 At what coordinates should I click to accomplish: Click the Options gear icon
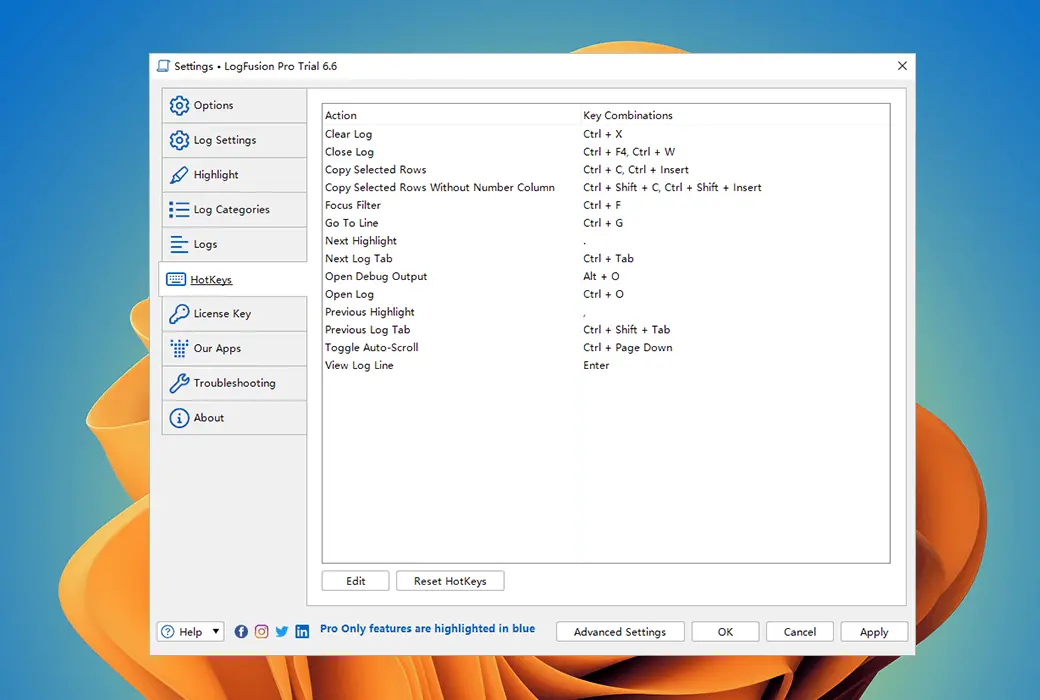point(179,105)
